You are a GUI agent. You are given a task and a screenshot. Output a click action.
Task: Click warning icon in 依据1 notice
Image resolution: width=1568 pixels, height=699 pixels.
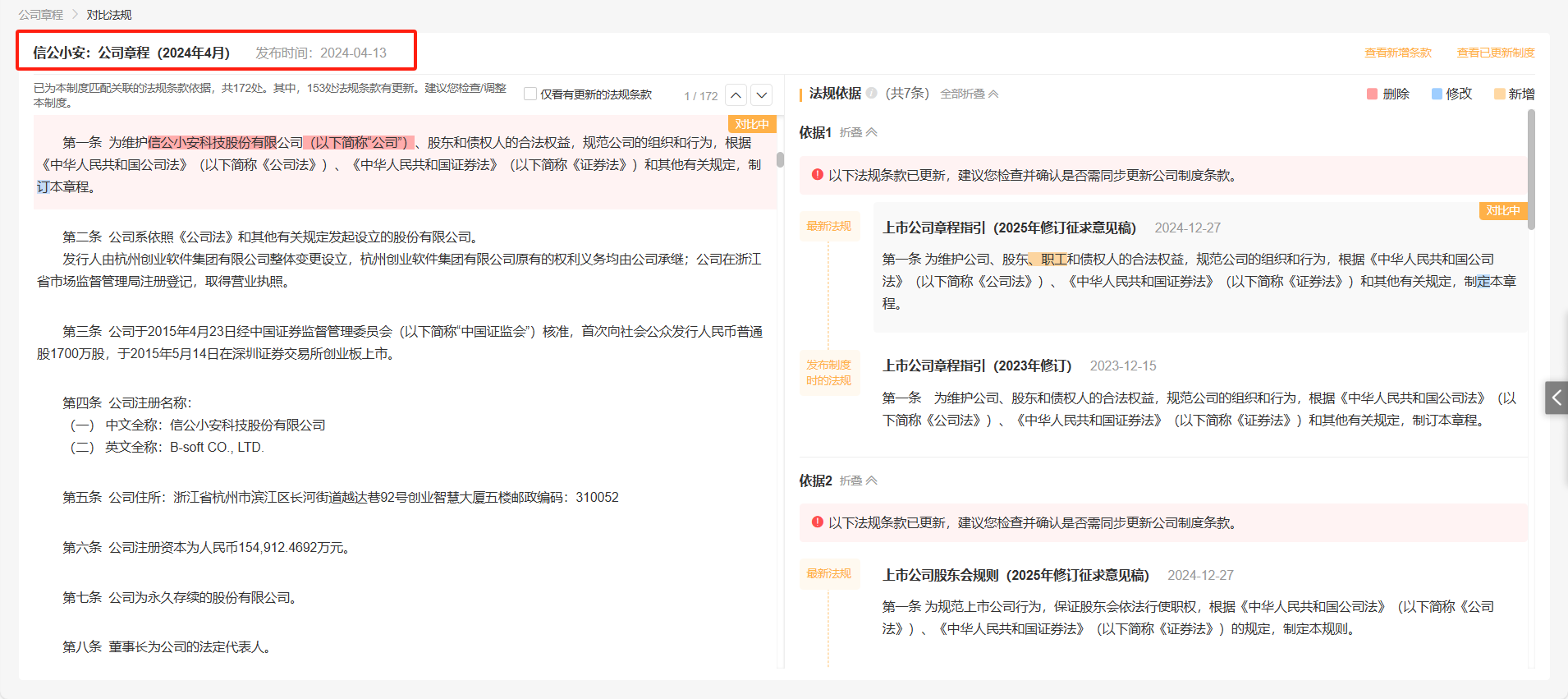[x=818, y=175]
